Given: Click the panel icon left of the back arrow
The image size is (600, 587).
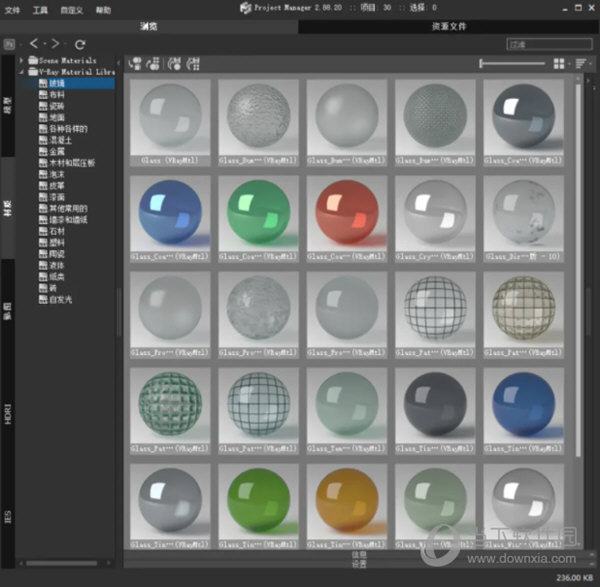Looking at the screenshot, I should pyautogui.click(x=9, y=44).
